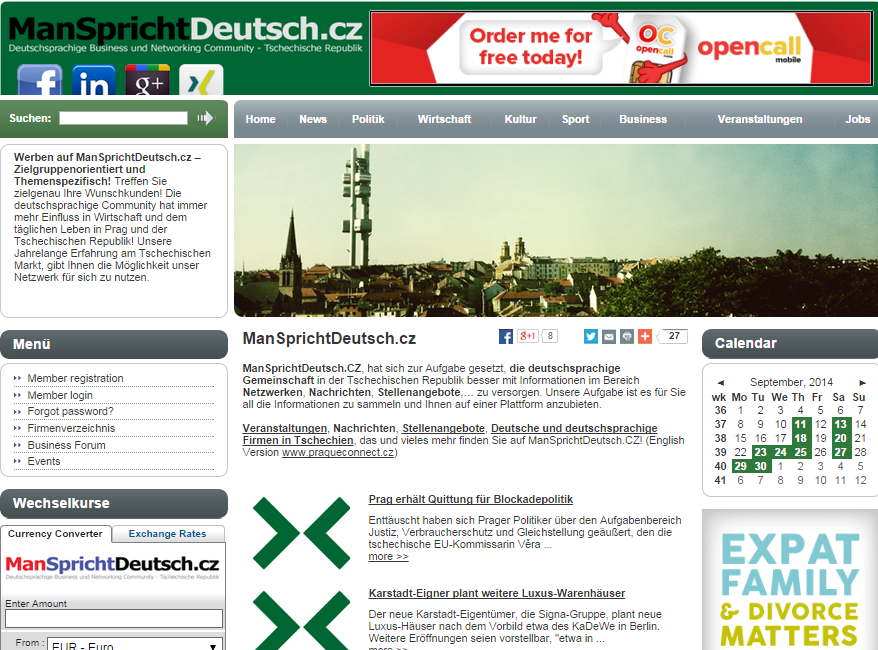This screenshot has height=650, width=878.
Task: Open the Veranstaltungen navigation item
Action: [759, 119]
